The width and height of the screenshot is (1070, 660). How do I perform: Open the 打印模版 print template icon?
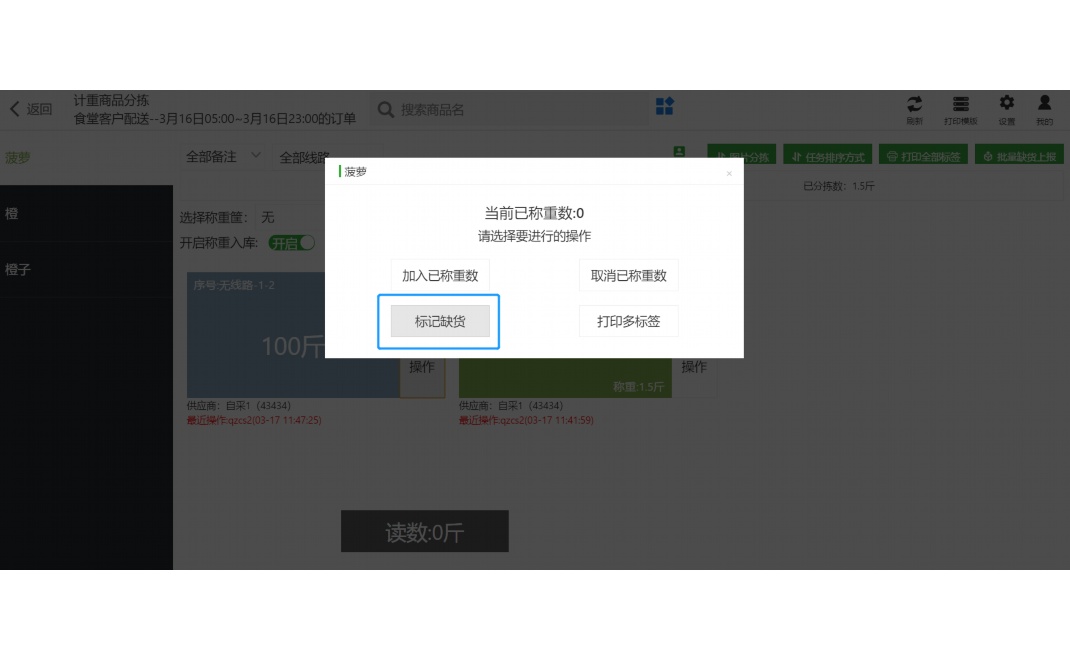(x=960, y=108)
